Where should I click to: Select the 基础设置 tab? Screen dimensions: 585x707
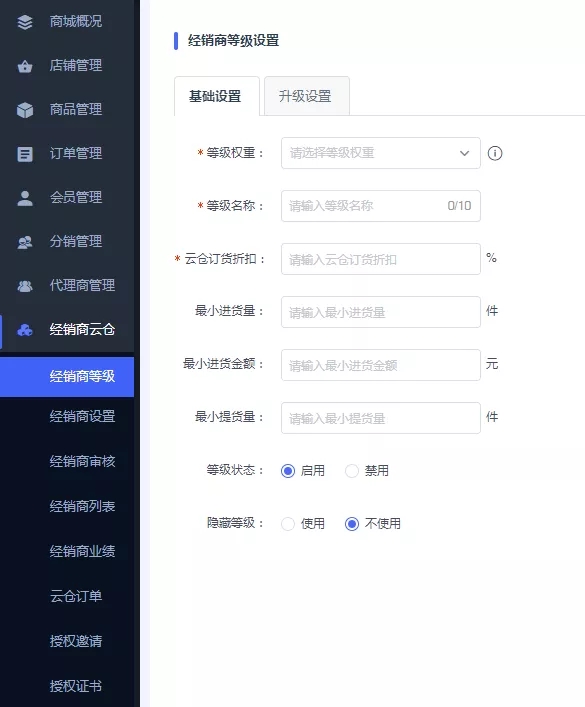(x=216, y=96)
